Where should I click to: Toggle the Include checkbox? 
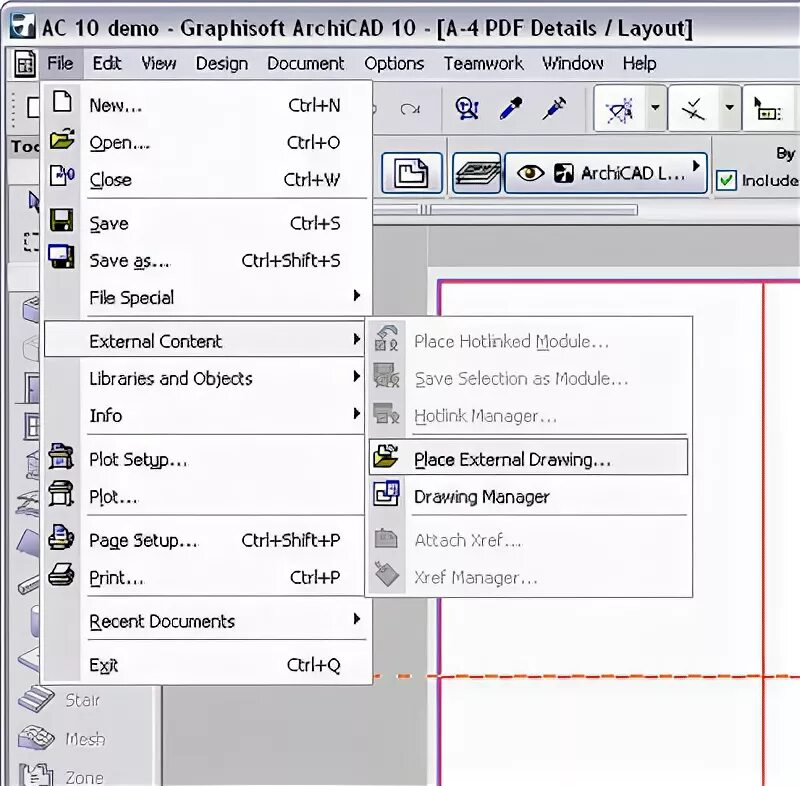(x=726, y=181)
